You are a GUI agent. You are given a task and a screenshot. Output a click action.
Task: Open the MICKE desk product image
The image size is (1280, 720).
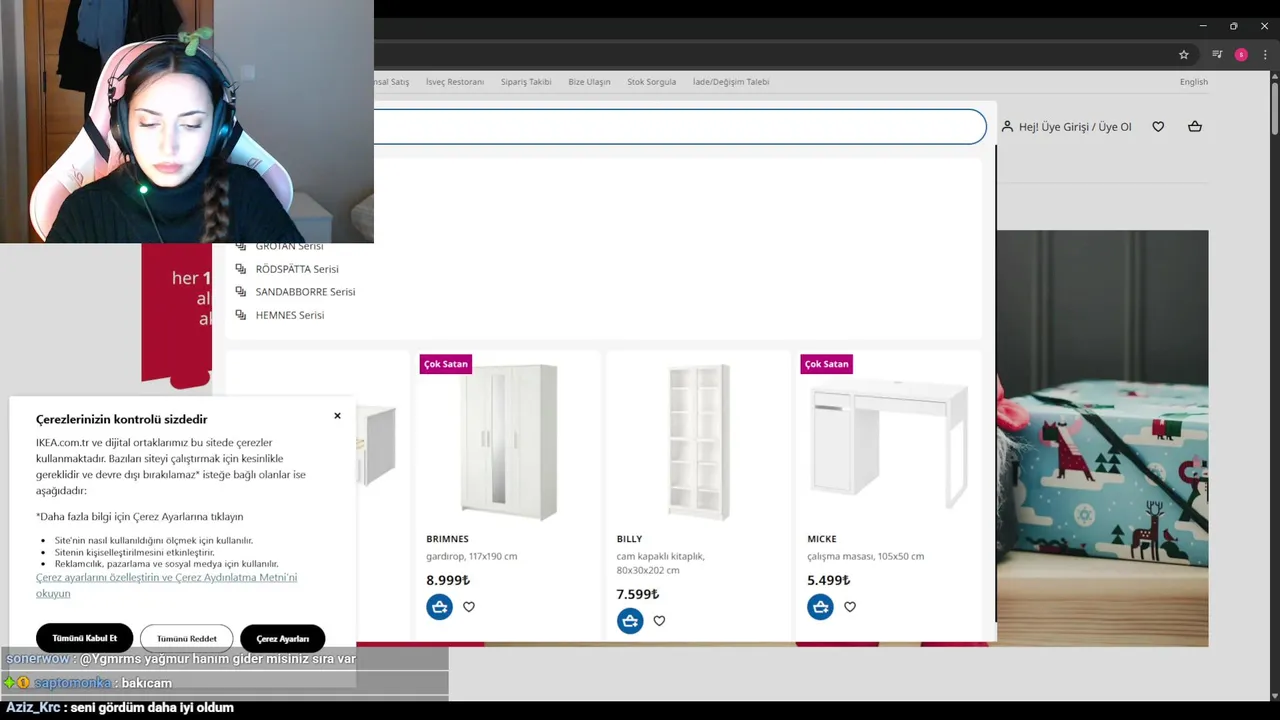[x=889, y=442]
